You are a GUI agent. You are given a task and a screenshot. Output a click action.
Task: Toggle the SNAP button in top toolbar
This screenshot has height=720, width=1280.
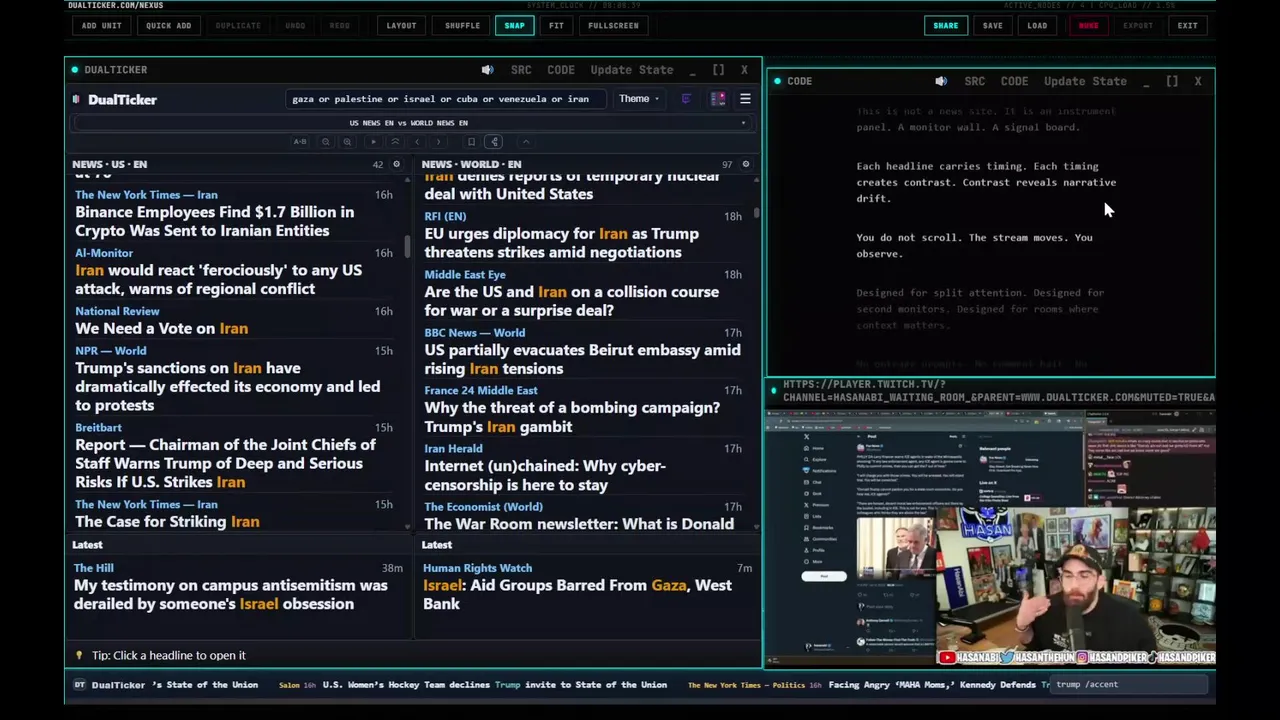click(514, 25)
